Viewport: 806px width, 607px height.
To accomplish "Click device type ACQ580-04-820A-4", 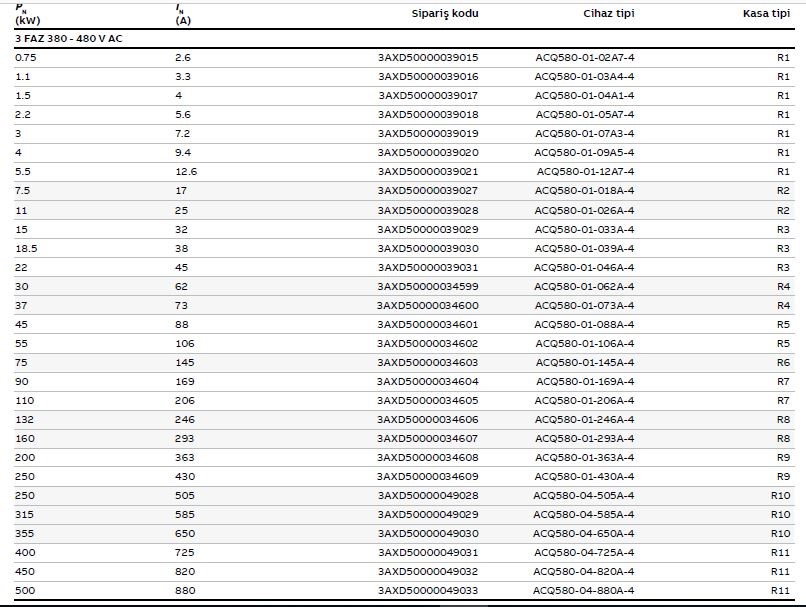I will [584, 572].
